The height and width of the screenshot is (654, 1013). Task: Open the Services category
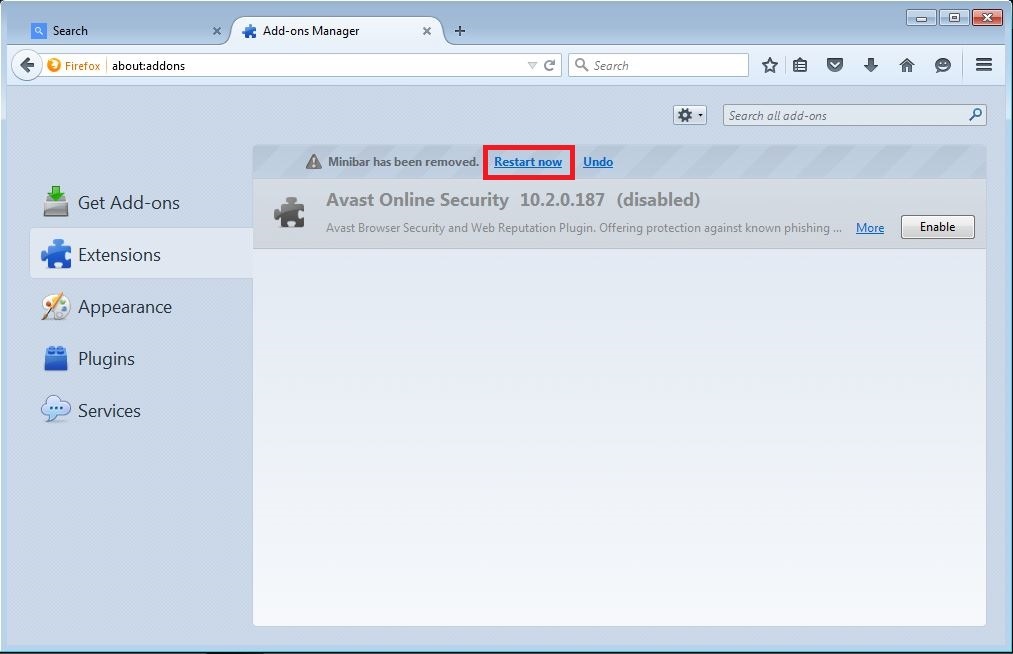click(141, 410)
